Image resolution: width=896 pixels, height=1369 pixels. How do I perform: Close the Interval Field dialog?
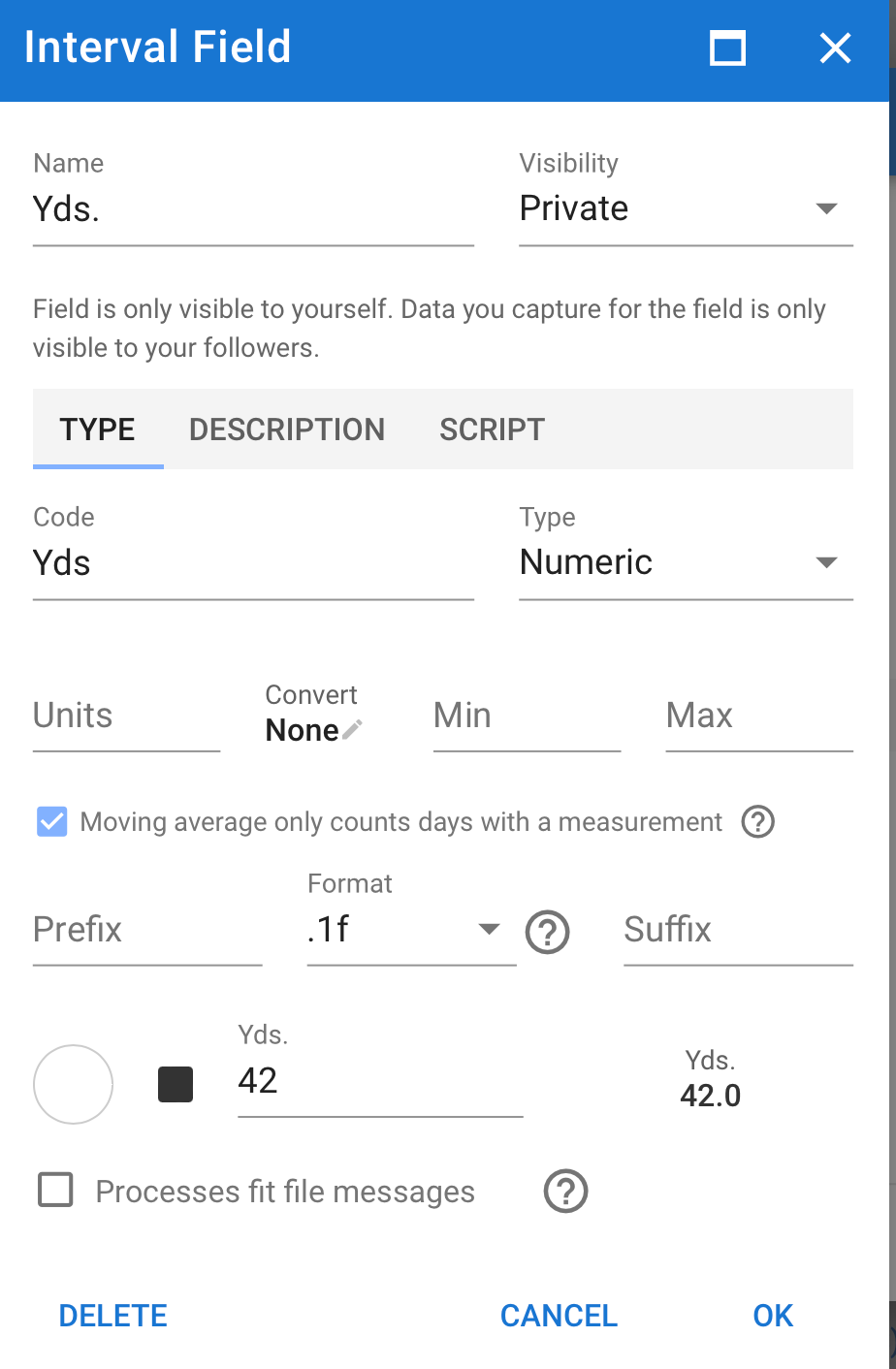tap(835, 48)
